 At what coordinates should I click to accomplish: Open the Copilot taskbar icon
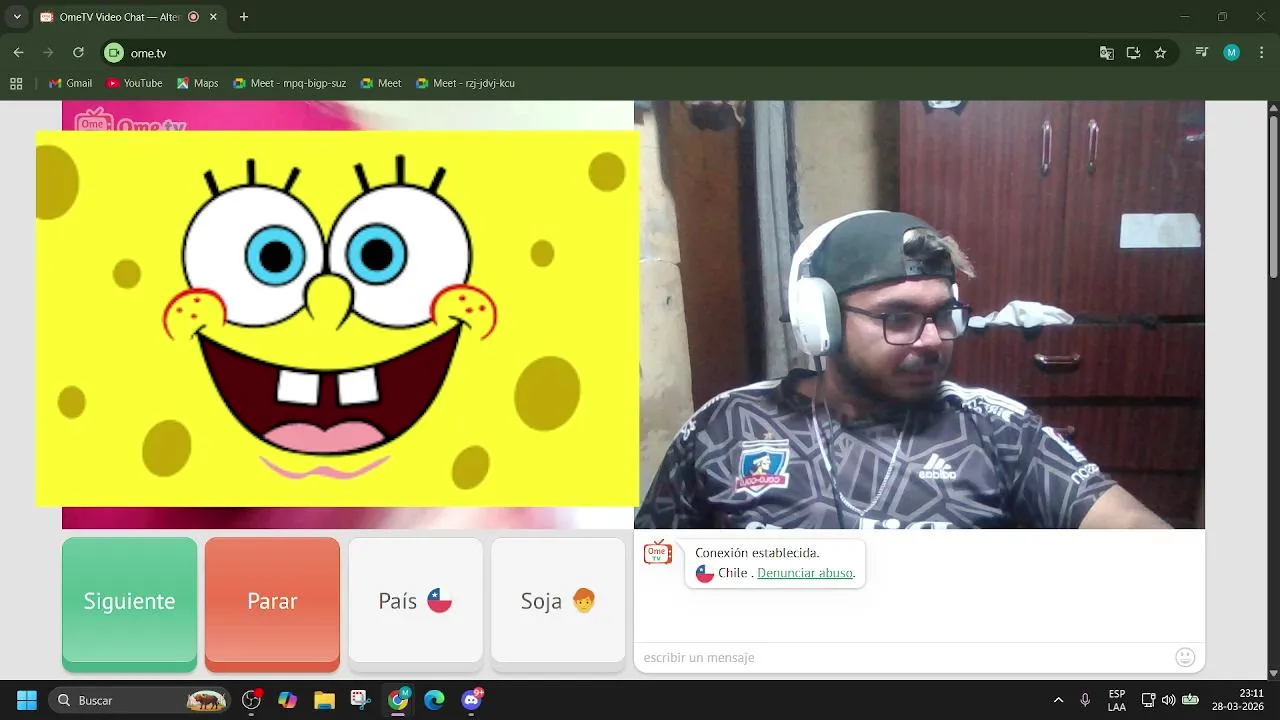288,700
